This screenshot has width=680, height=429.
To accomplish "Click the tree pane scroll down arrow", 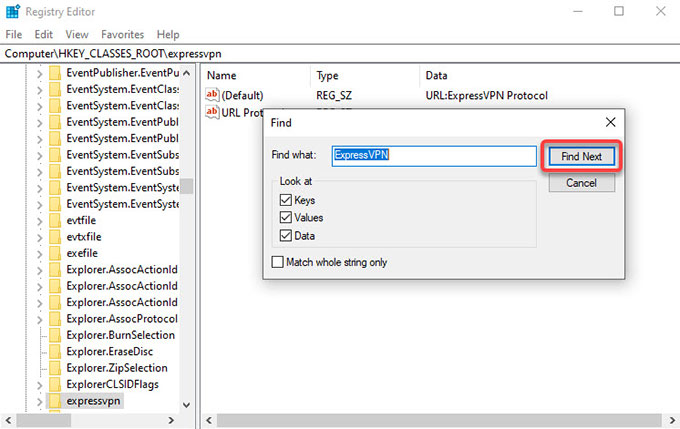I will [186, 405].
